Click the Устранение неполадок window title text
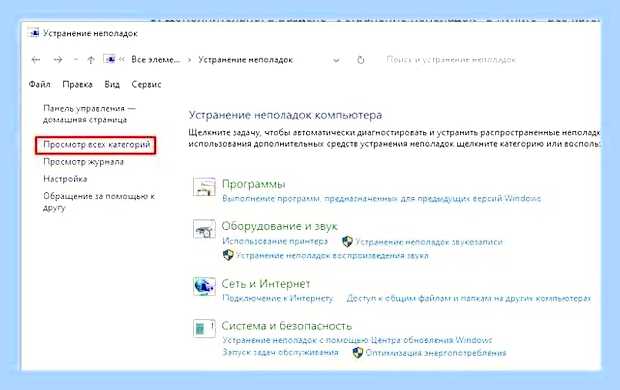The height and width of the screenshot is (390, 620). click(x=90, y=33)
